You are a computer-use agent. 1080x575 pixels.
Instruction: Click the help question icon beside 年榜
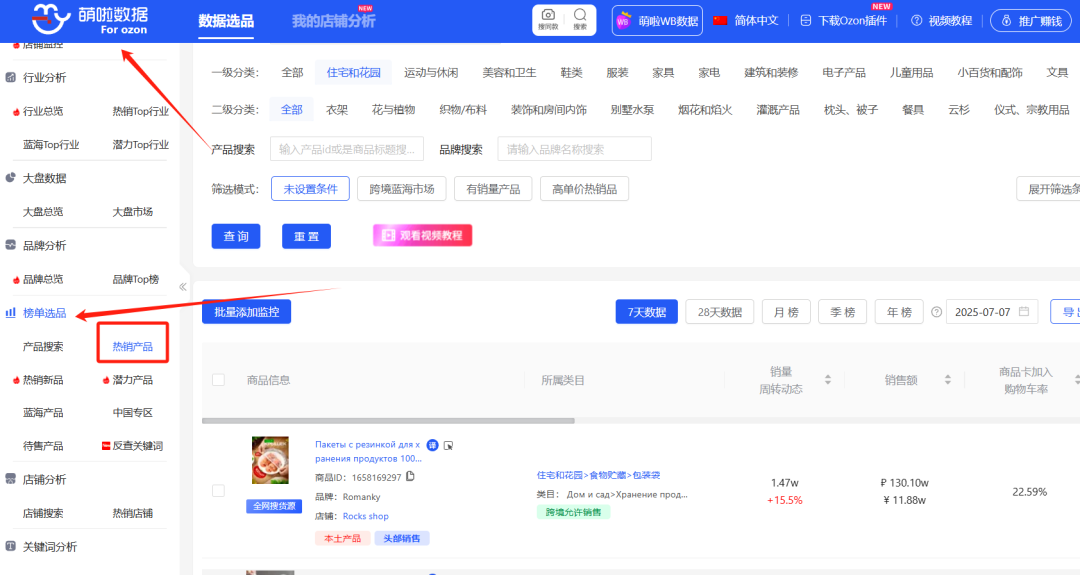[936, 312]
